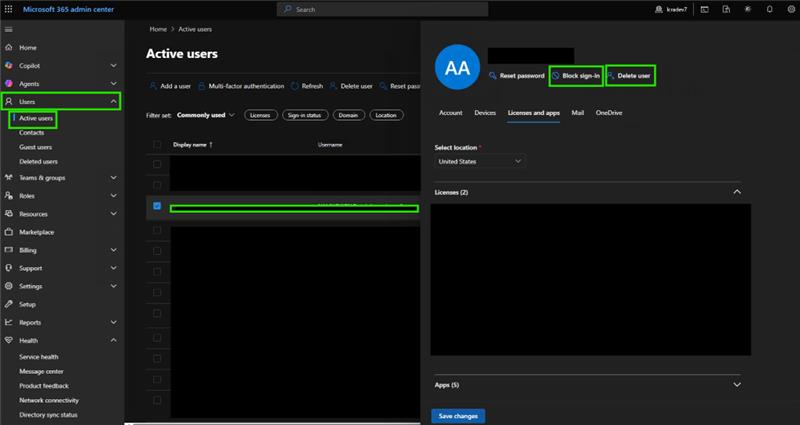The height and width of the screenshot is (425, 800).
Task: Click the Agents icon in sidebar
Action: [9, 84]
